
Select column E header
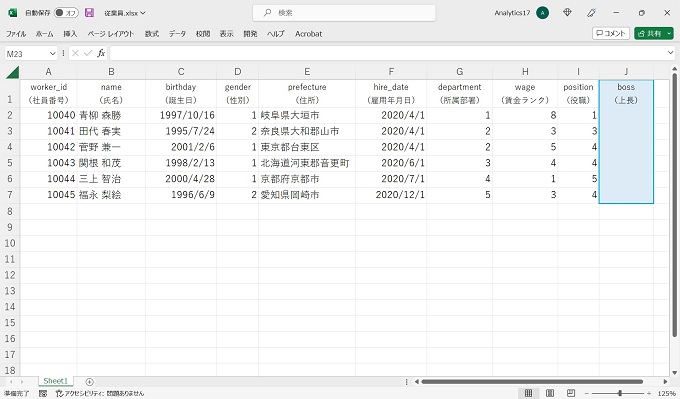click(307, 72)
